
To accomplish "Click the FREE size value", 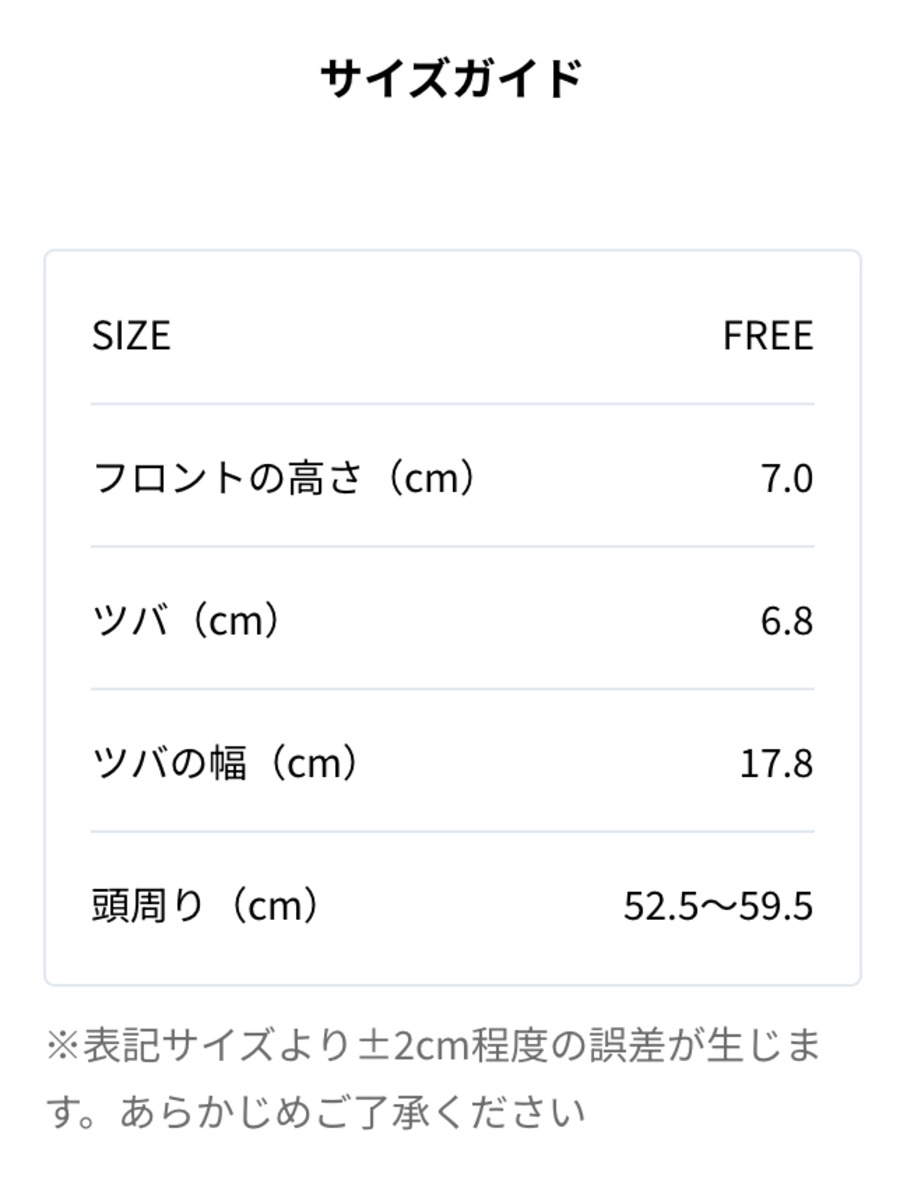I will 767,336.
